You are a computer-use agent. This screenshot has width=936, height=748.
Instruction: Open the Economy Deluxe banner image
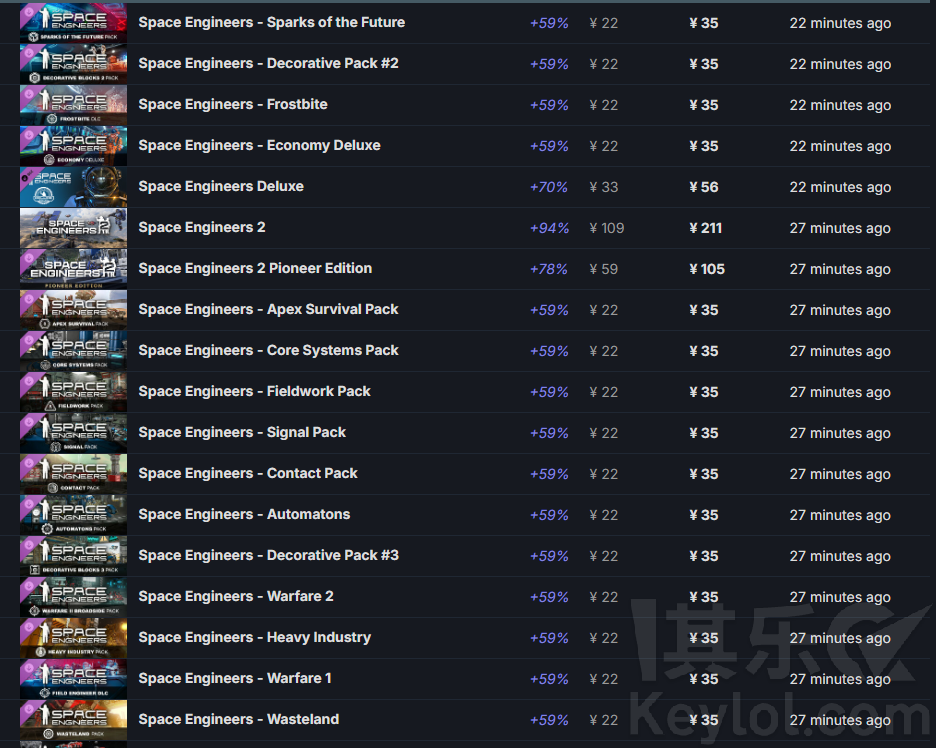coord(73,146)
